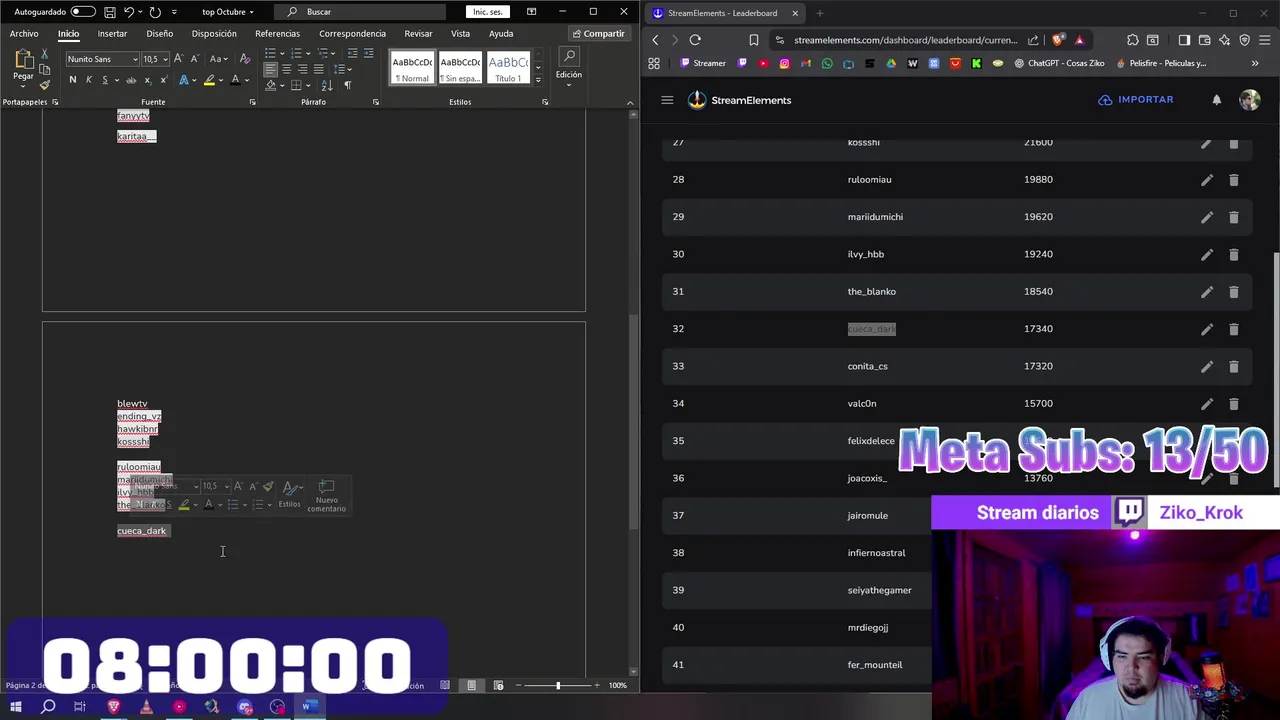Viewport: 1280px width, 720px height.
Task: Switch to the Insertar ribbon tab
Action: coord(112,34)
